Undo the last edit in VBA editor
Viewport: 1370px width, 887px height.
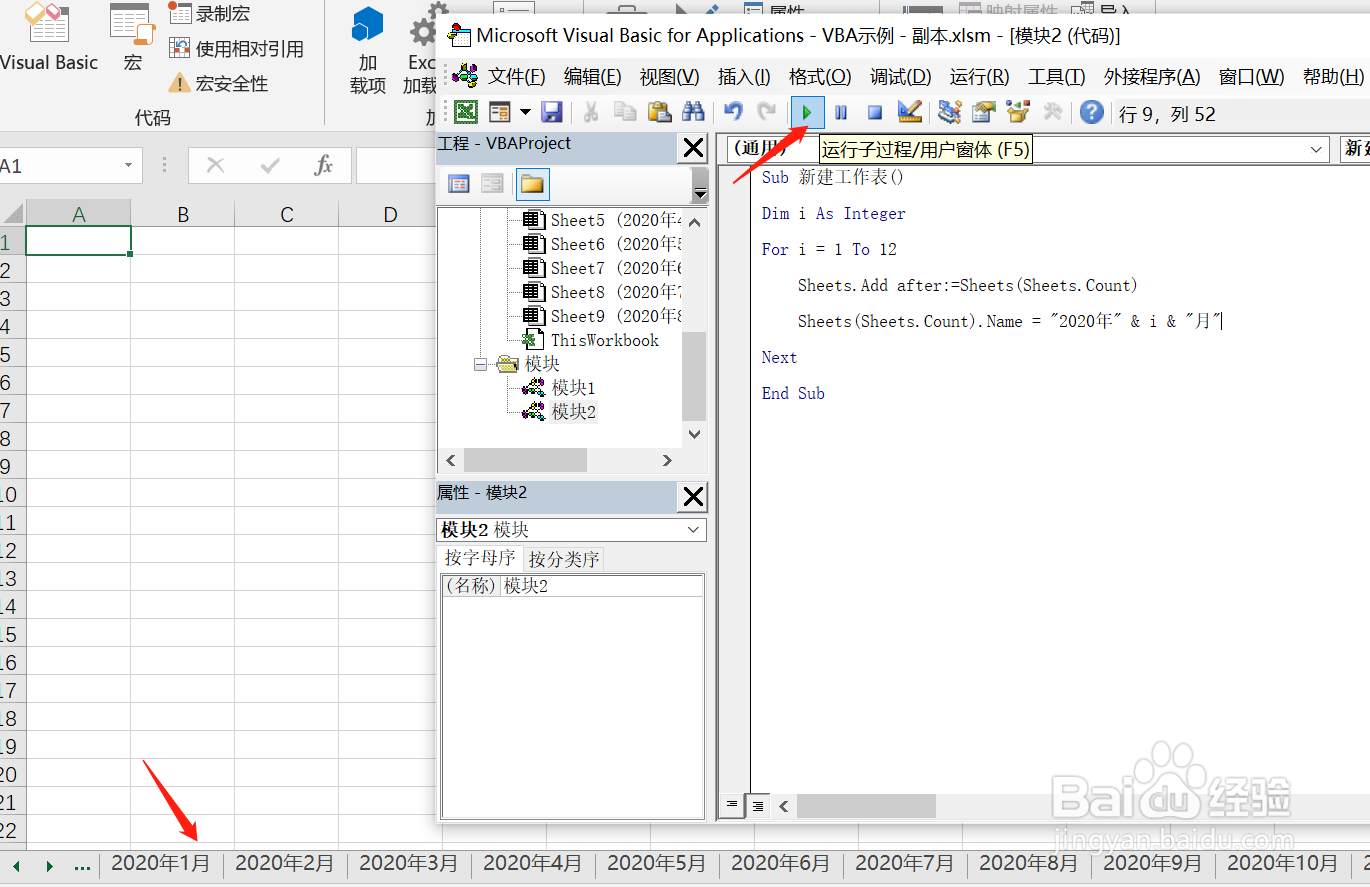(733, 112)
